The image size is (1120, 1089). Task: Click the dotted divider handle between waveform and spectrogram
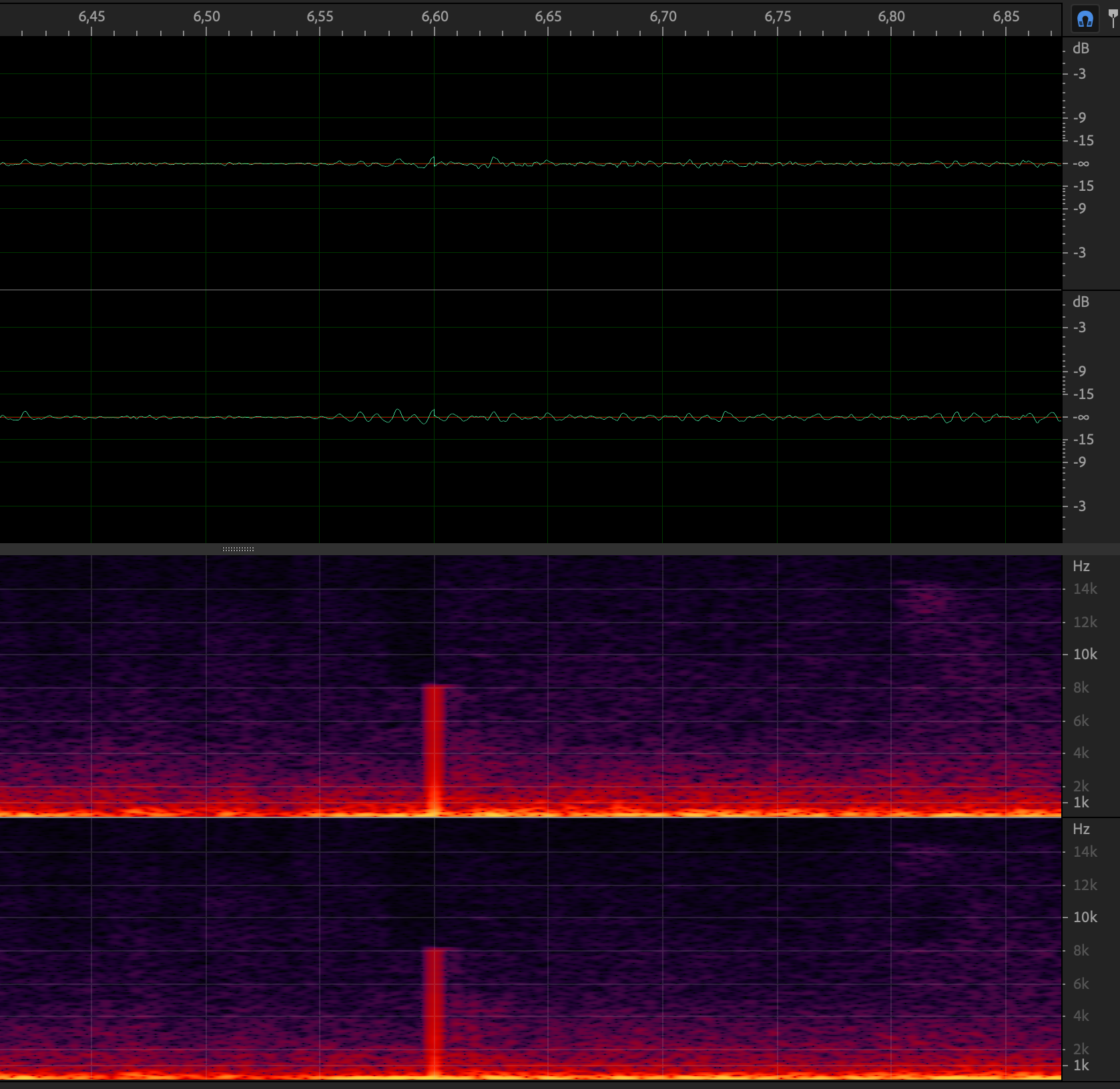click(238, 549)
